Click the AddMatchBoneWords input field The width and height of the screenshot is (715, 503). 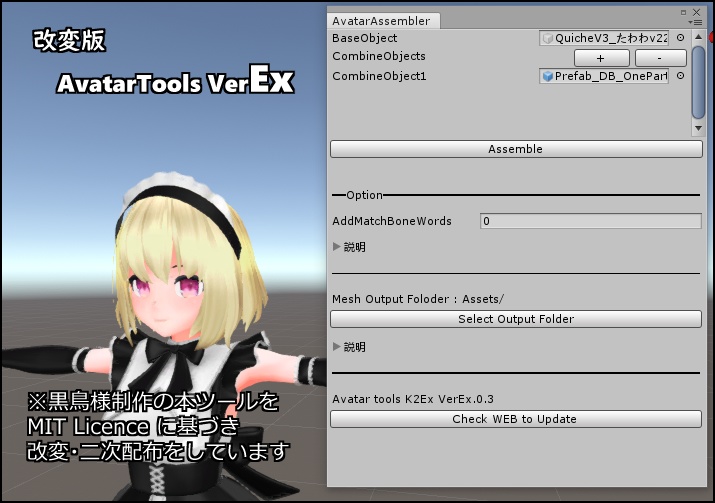coord(591,221)
